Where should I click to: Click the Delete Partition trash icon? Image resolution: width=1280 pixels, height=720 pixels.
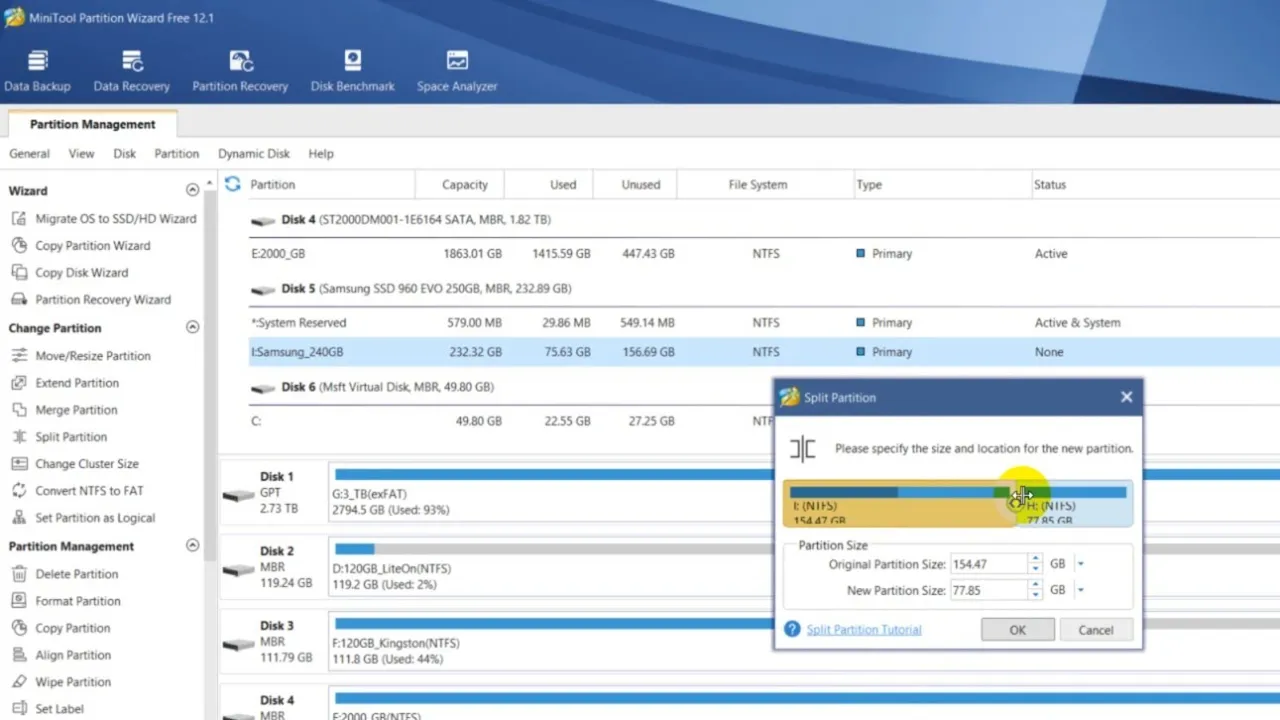[19, 573]
